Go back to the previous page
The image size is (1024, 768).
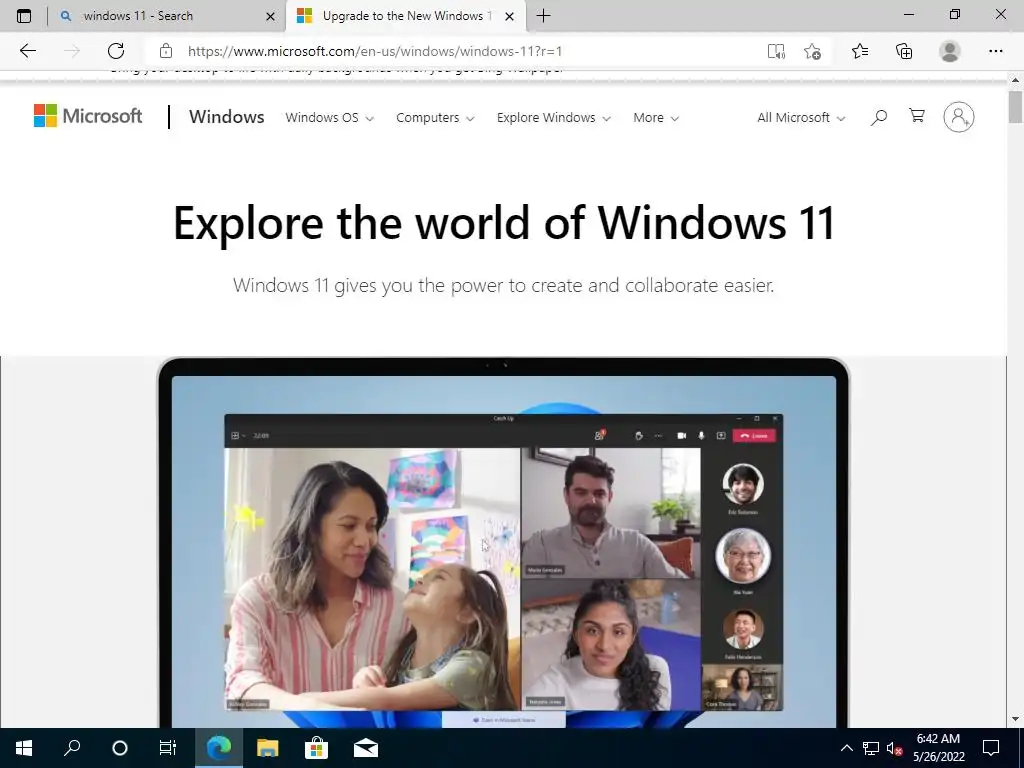click(27, 51)
